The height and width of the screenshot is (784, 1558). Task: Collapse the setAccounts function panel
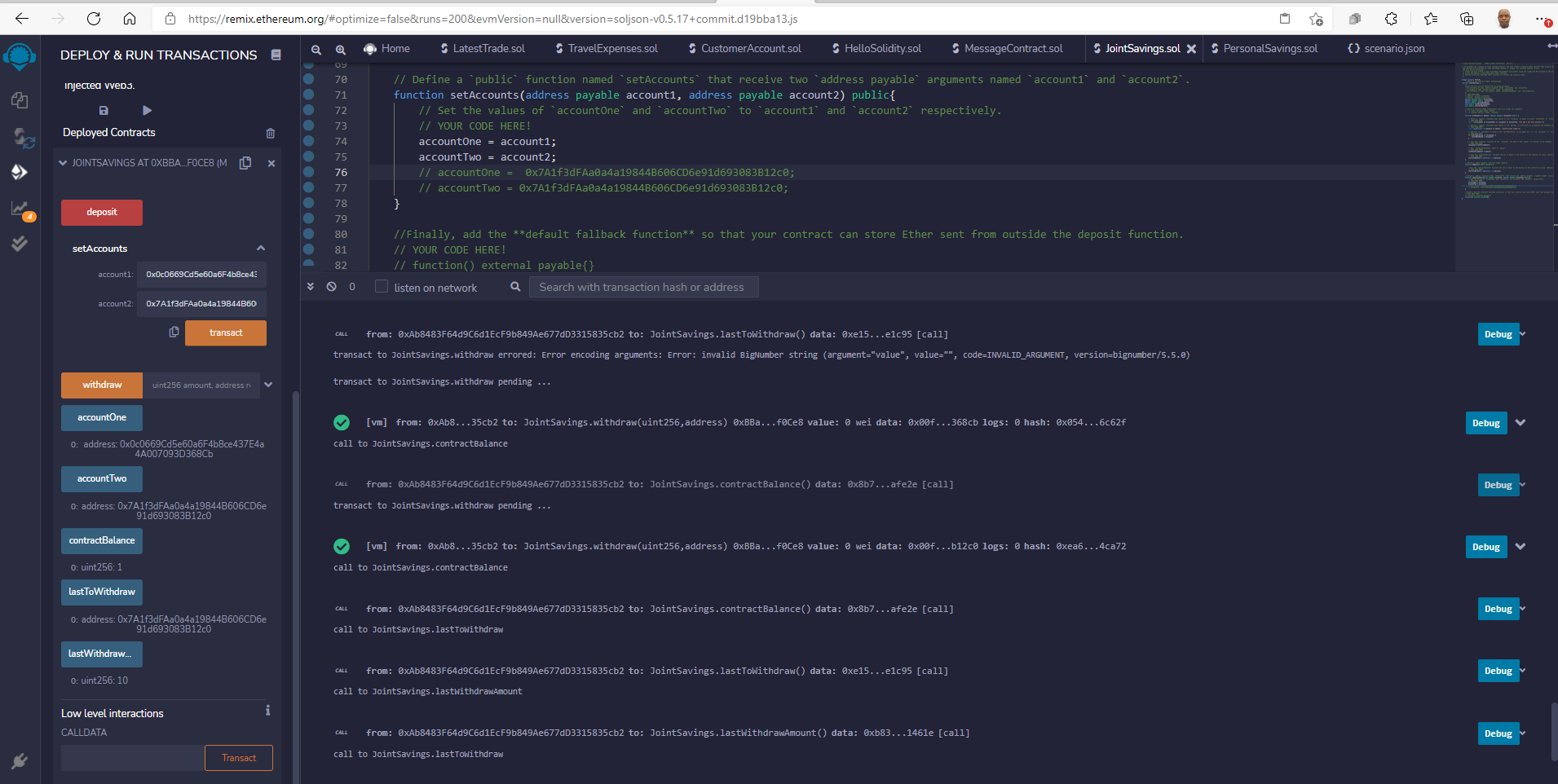(x=260, y=248)
